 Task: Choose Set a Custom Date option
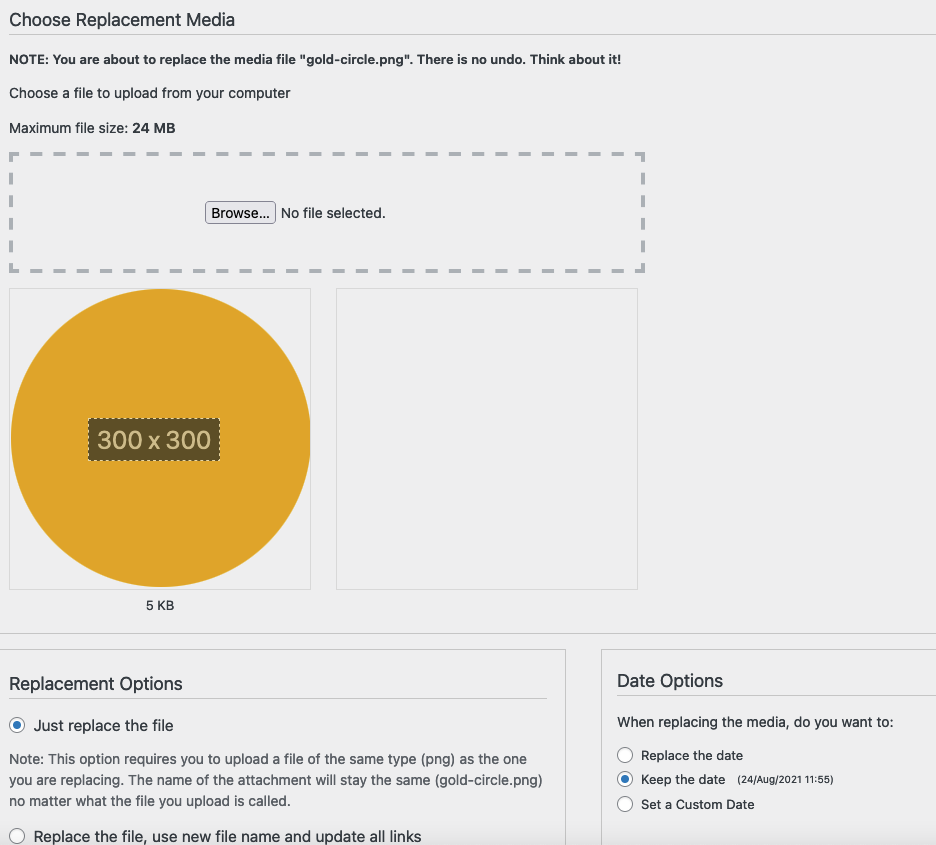(625, 804)
